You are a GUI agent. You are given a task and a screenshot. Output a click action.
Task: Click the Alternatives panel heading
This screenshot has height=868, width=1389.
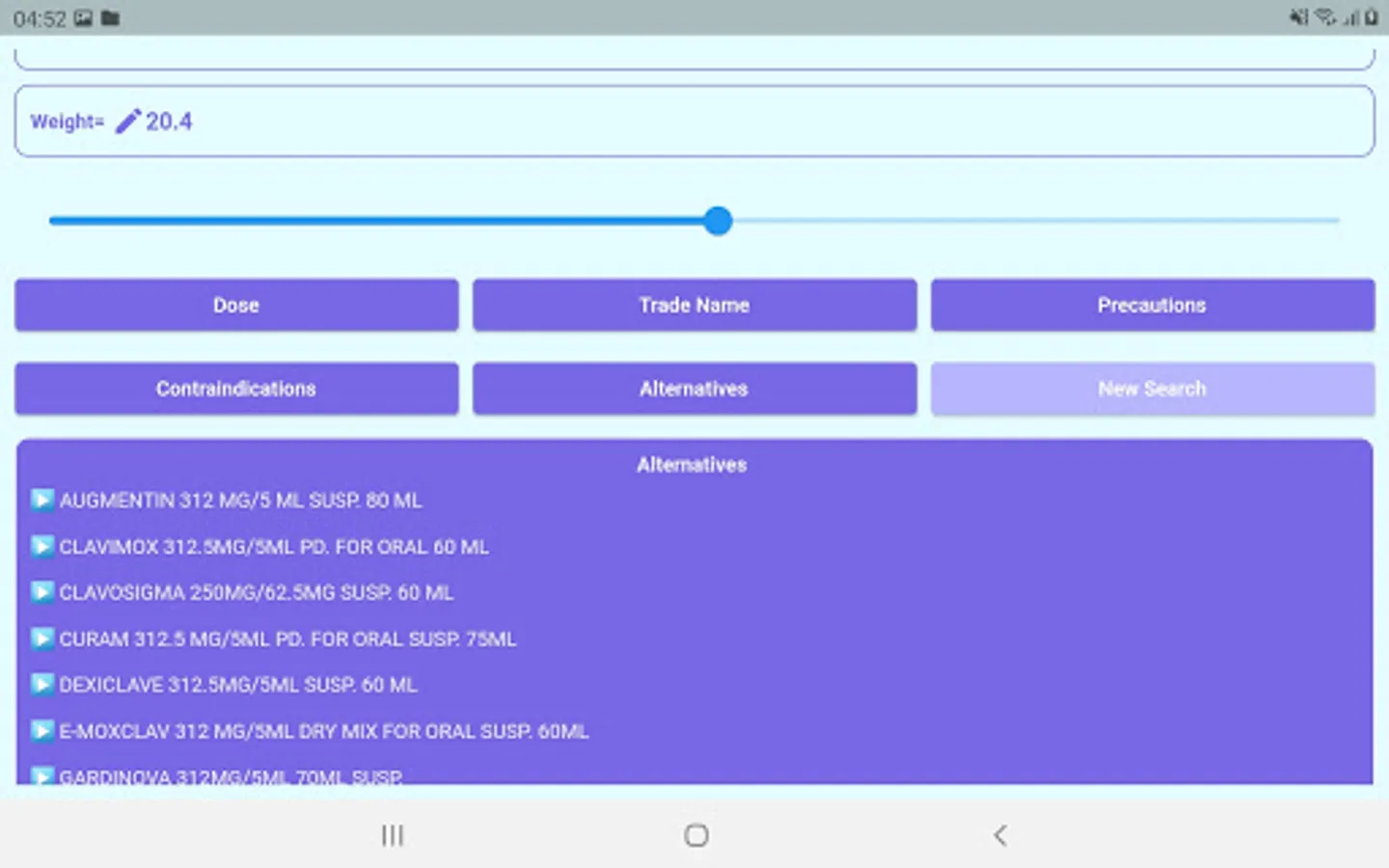692,465
